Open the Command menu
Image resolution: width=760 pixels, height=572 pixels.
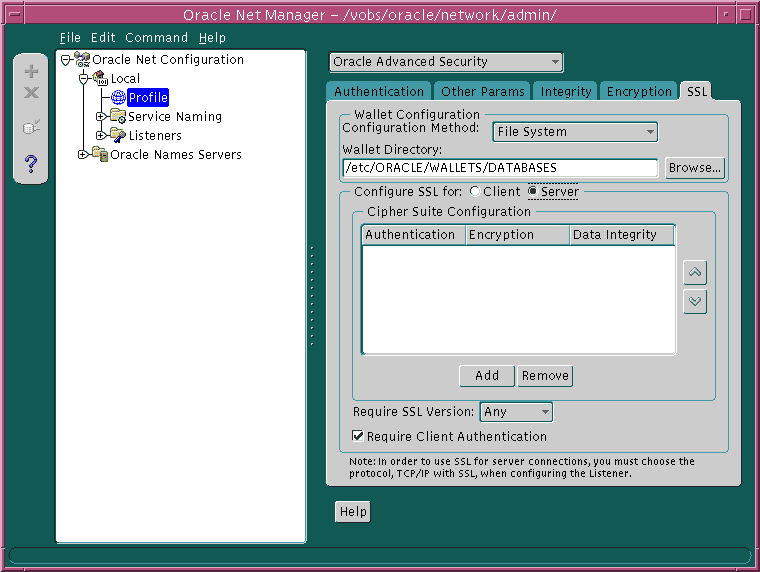click(156, 37)
